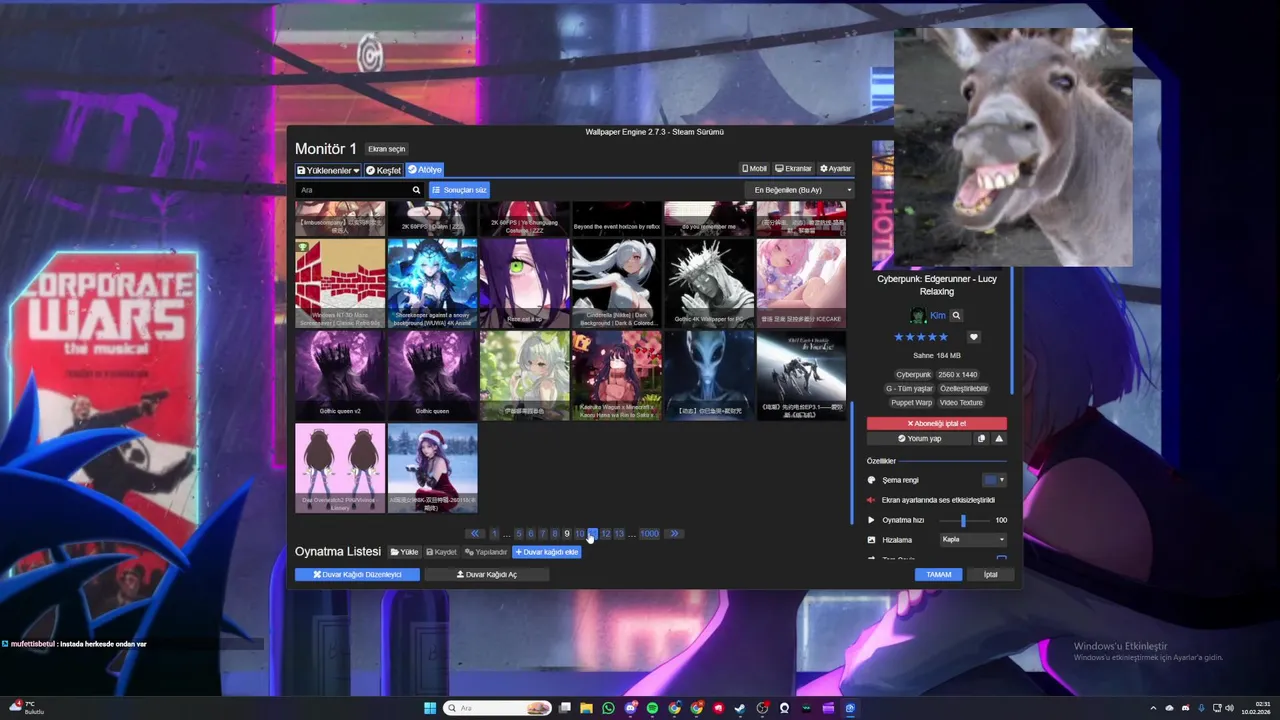Jump to the last results page arrow
The image size is (1280, 720).
click(x=674, y=534)
